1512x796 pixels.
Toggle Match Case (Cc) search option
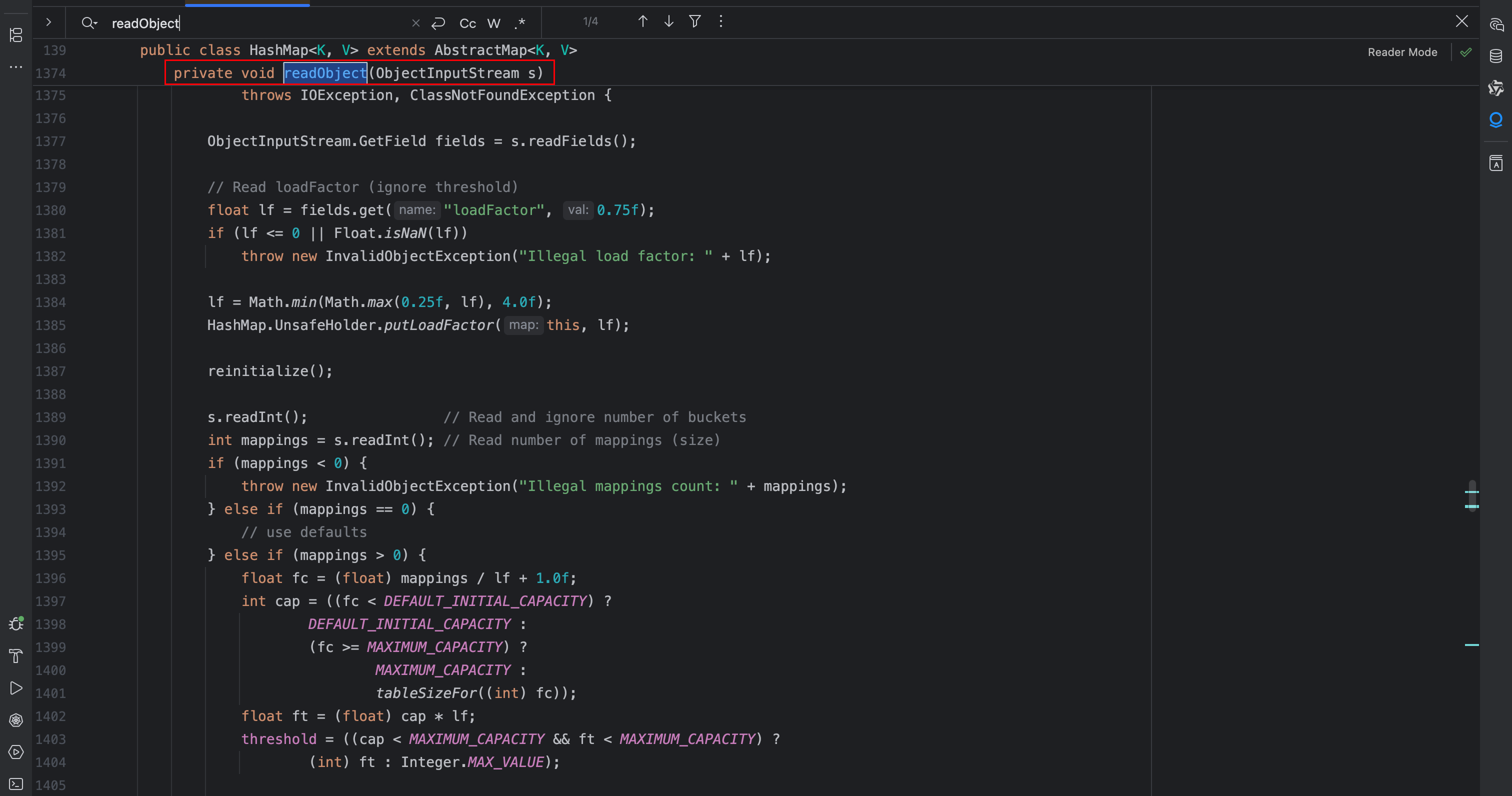pyautogui.click(x=467, y=23)
